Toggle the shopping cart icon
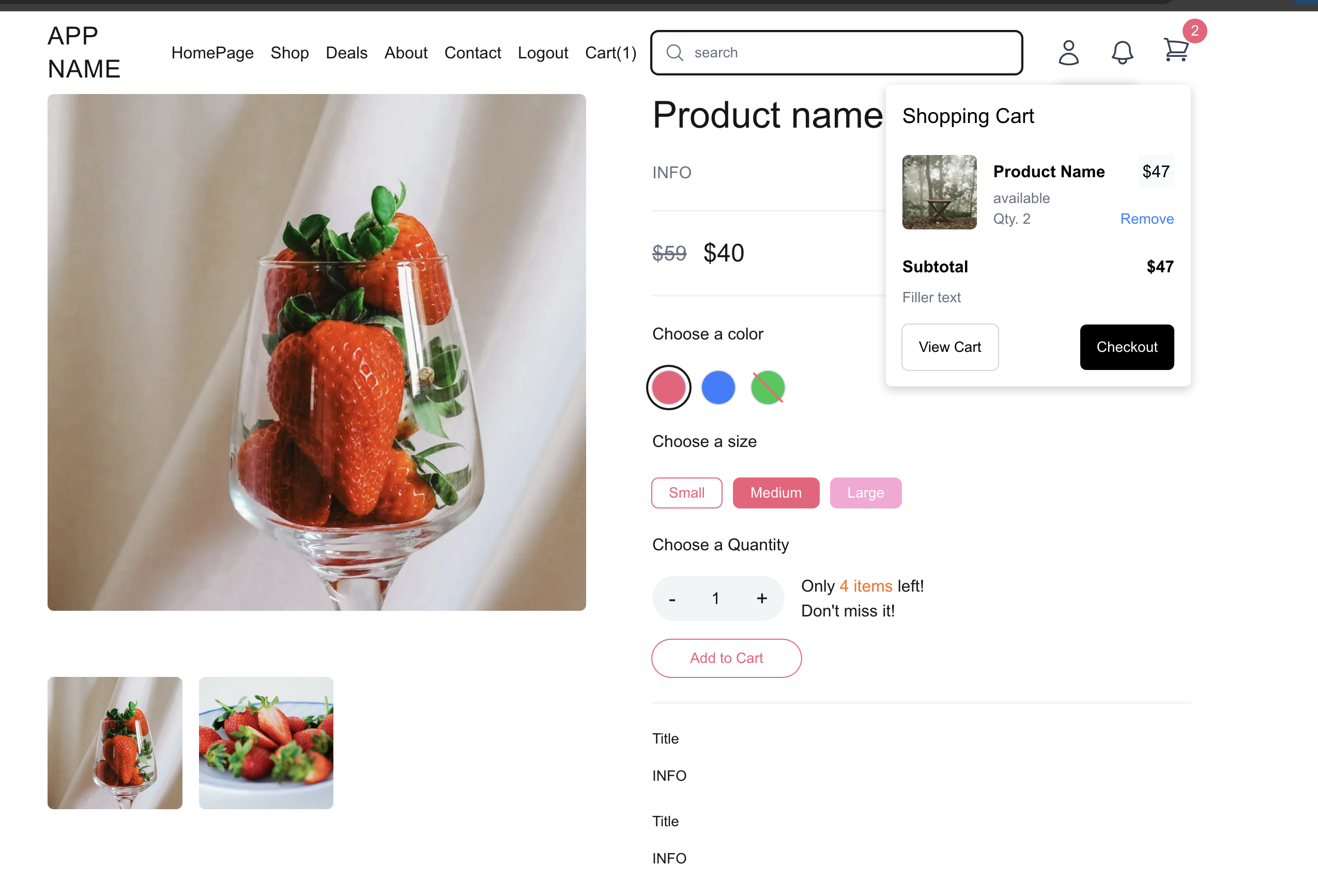Screen dimensions: 1318x896 coord(1176,51)
